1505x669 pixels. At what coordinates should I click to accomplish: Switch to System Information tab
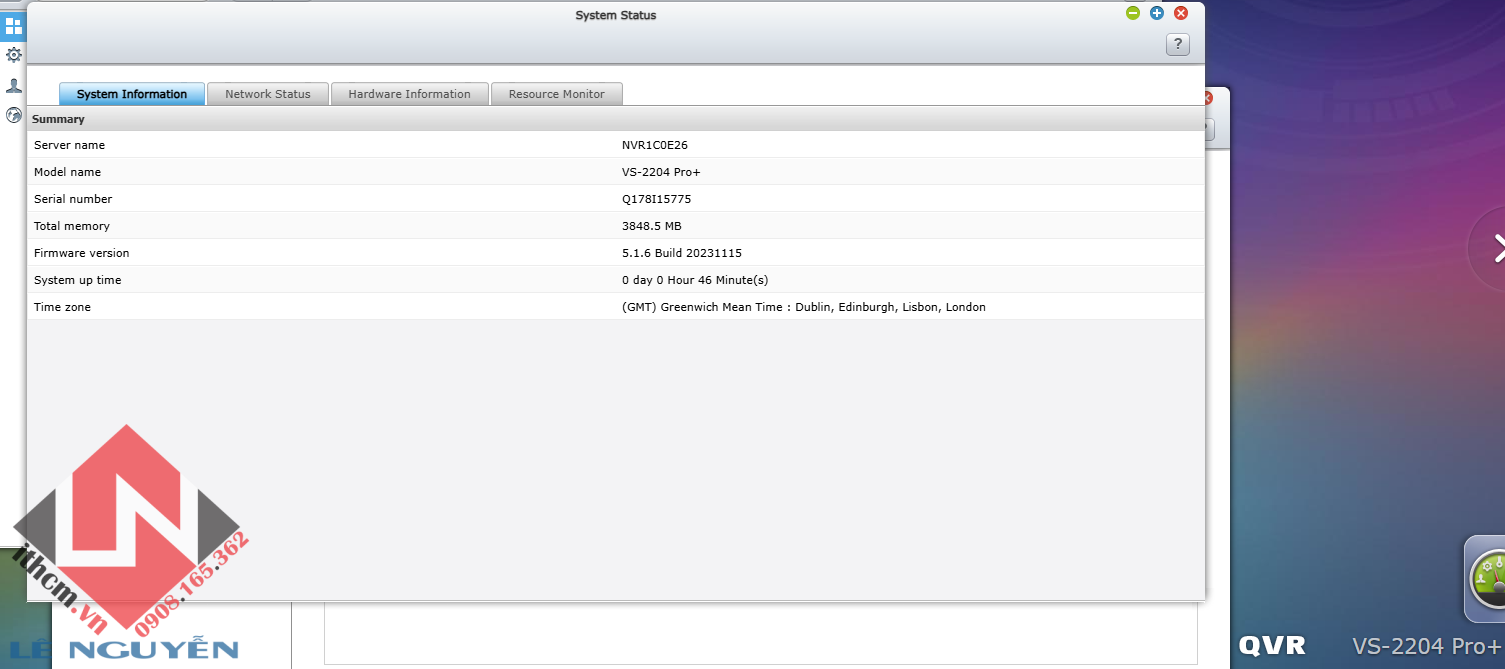pos(132,94)
